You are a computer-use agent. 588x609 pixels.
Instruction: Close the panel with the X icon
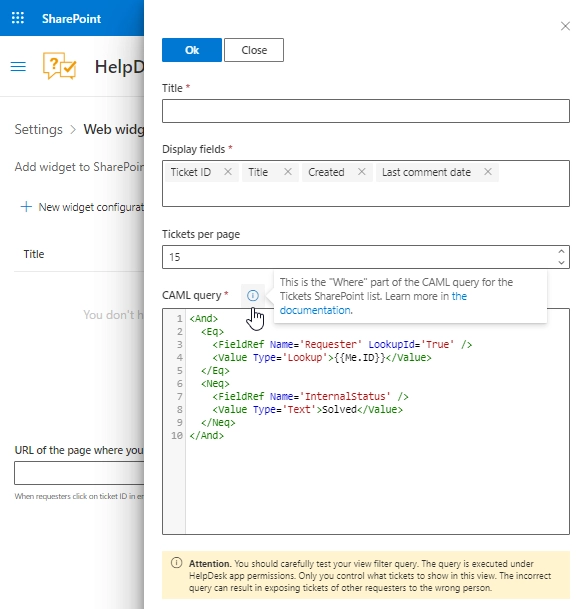[565, 26]
